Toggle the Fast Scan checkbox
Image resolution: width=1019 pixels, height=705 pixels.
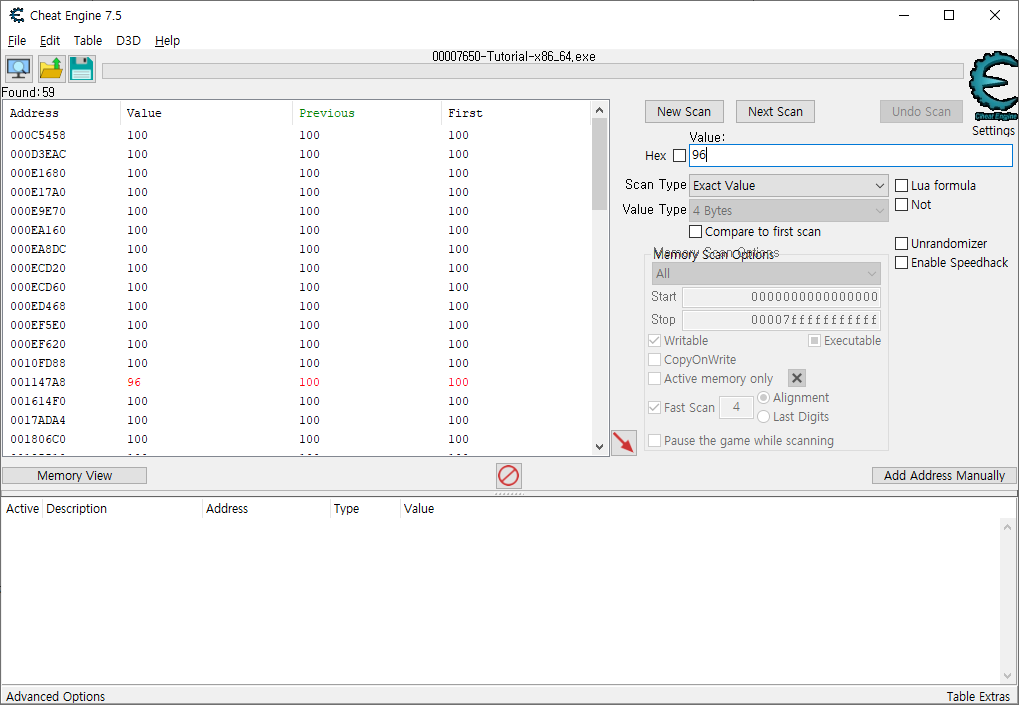654,407
